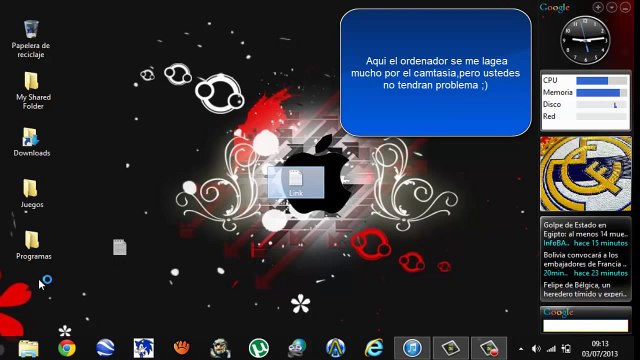
Task: Open the gamepad globe taskbar icon
Action: pos(297,348)
